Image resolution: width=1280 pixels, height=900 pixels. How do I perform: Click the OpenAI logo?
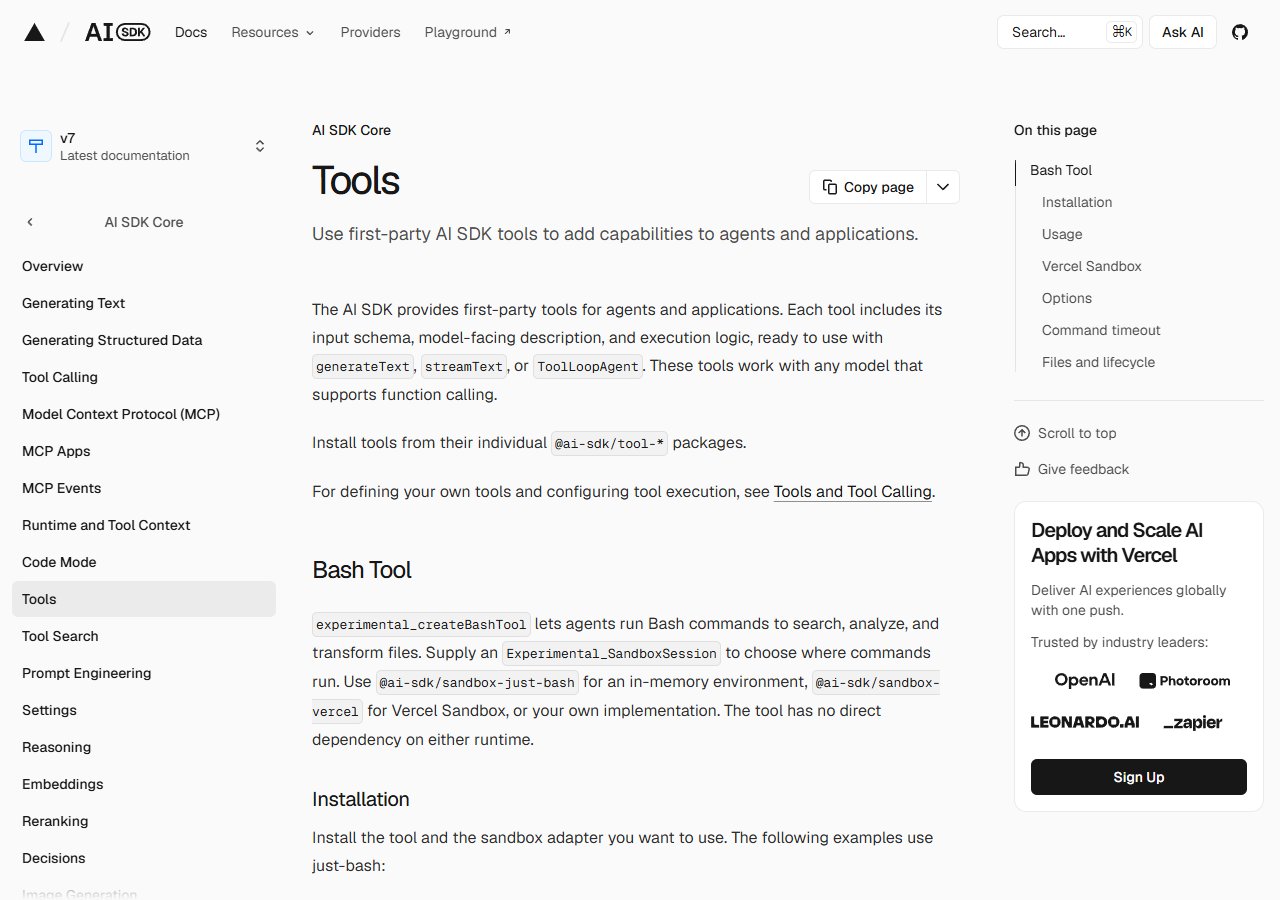pyautogui.click(x=1084, y=680)
